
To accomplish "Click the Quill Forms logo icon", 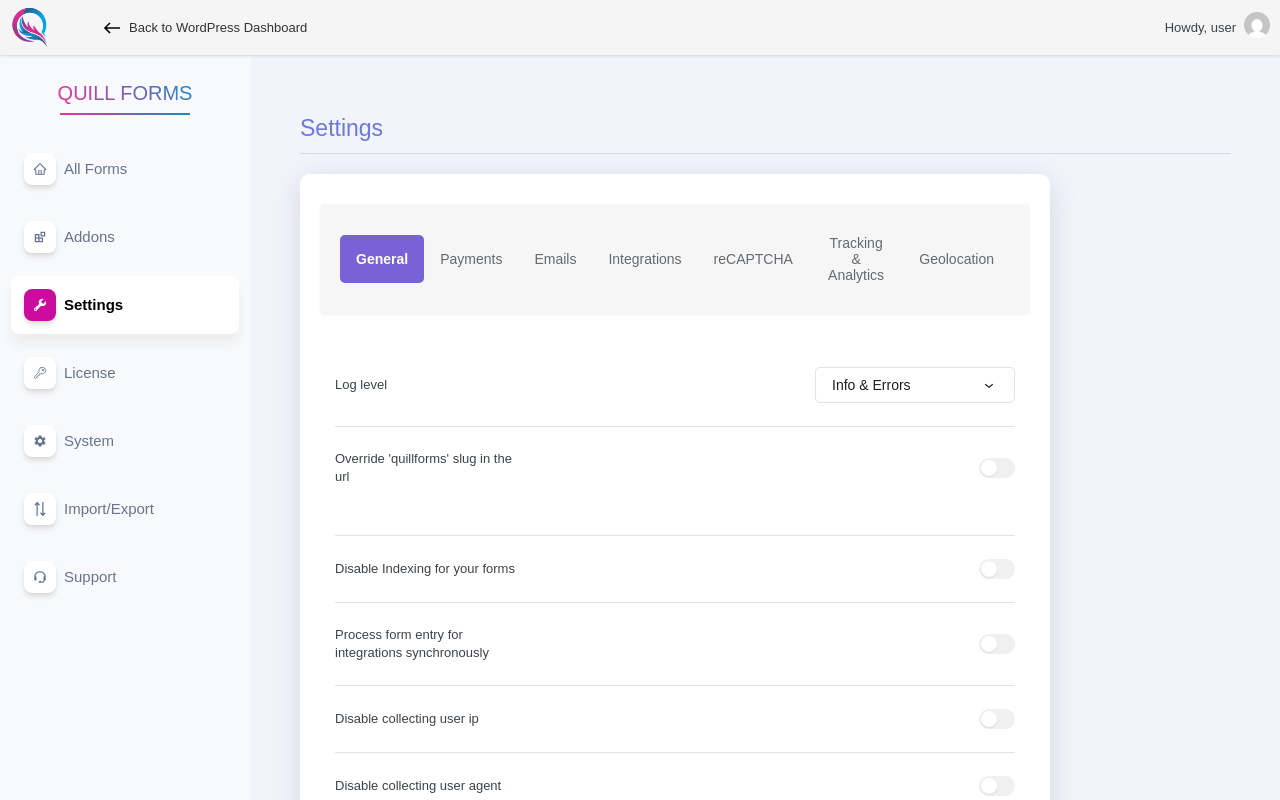I will click(x=30, y=27).
